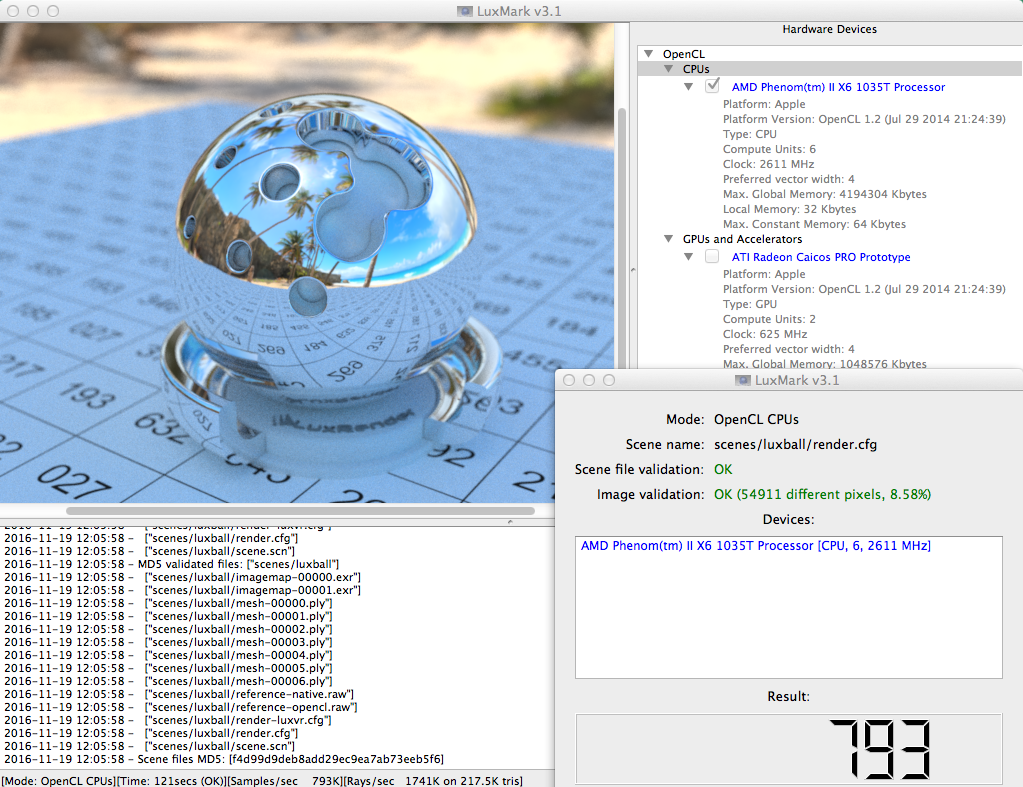Click the Hardware Devices panel header
1023x787 pixels.
829,29
